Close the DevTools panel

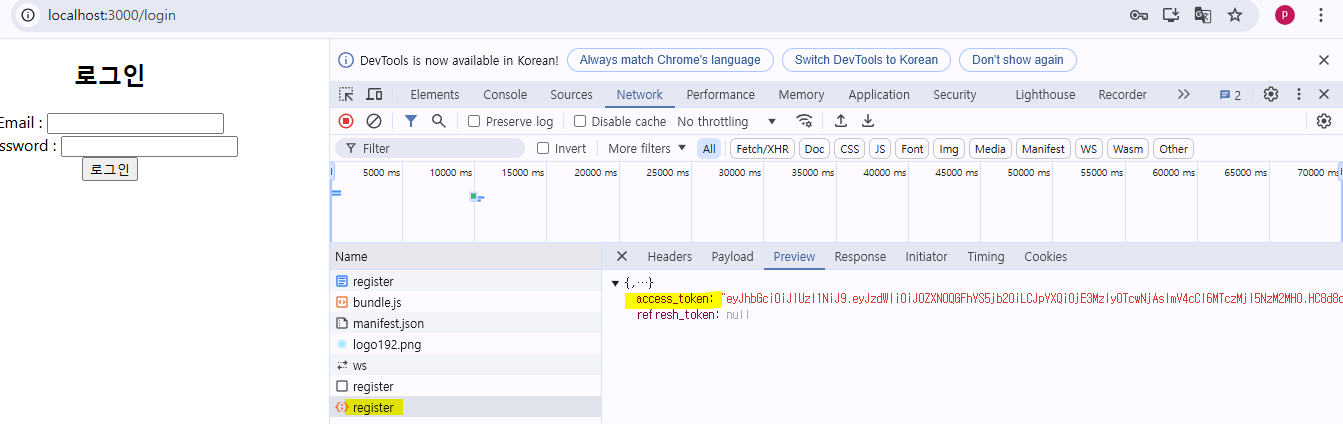click(x=1324, y=94)
